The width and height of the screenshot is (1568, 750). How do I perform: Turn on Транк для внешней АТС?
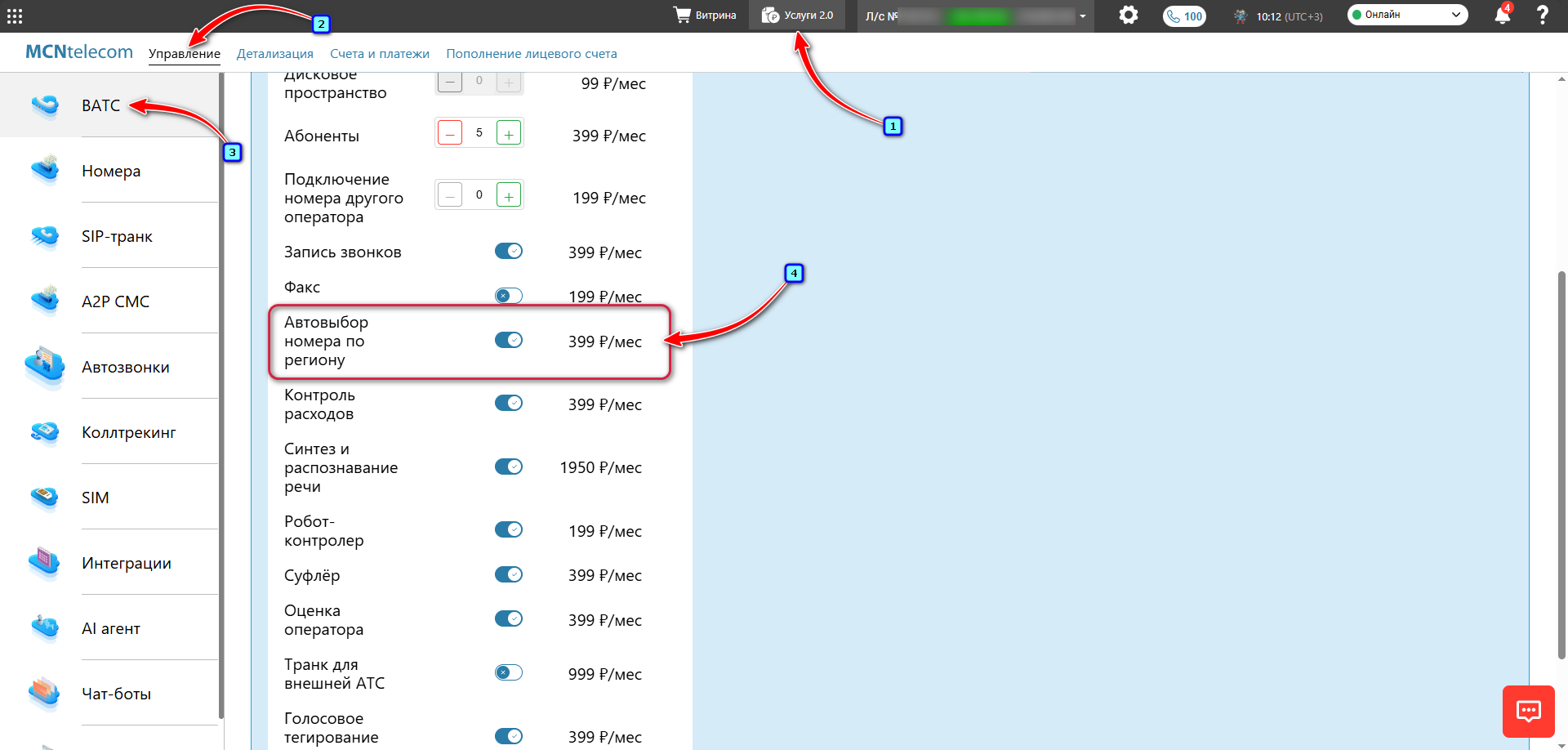508,672
